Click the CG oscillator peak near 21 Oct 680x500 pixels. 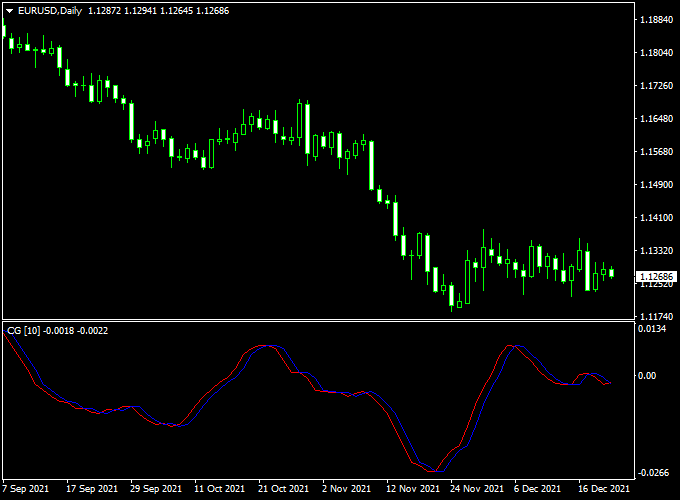tap(264, 346)
